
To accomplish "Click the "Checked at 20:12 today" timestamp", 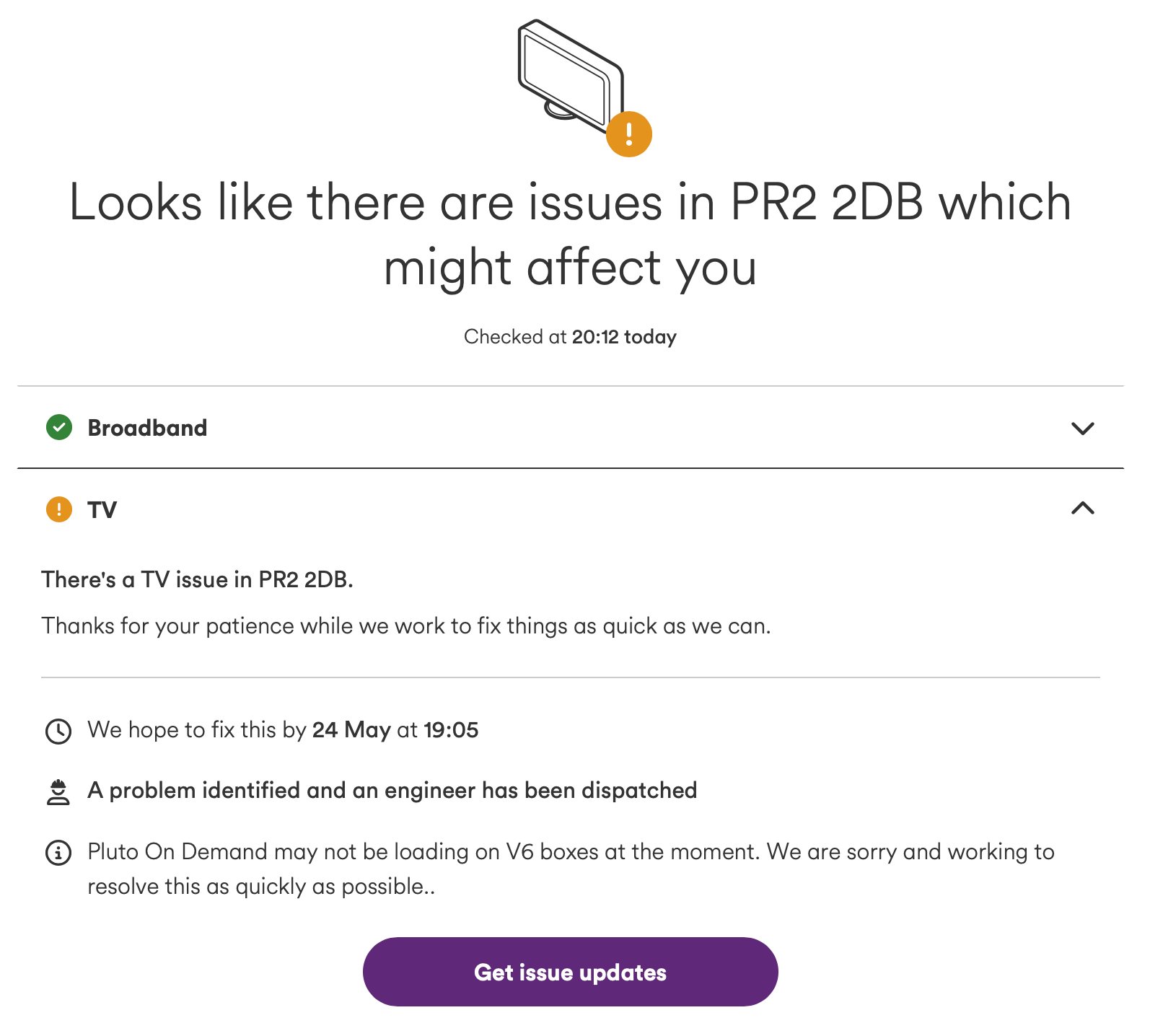I will click(570, 337).
